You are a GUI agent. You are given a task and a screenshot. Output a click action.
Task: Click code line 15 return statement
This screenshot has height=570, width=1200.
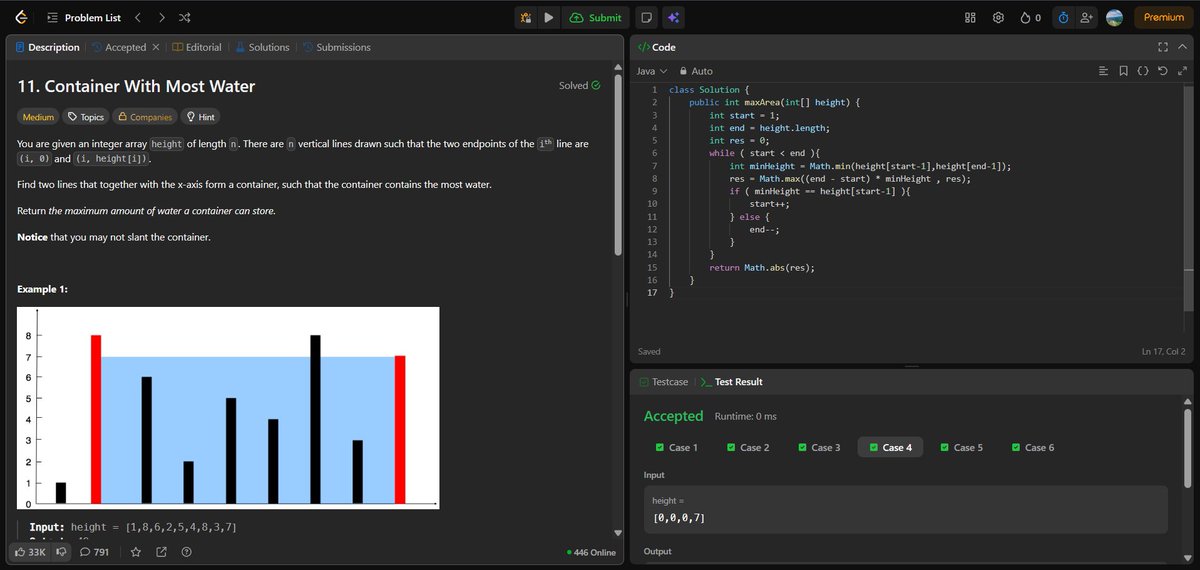[762, 268]
